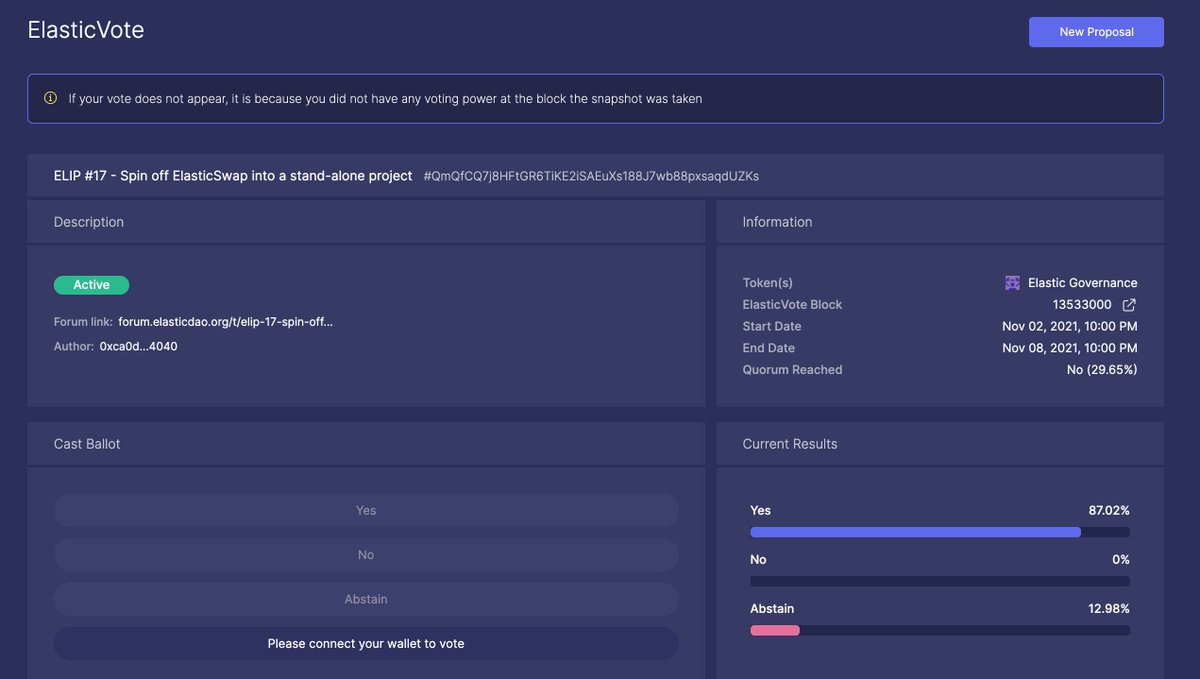Click the Elastic Governance token icon
This screenshot has width=1200, height=679.
[x=1012, y=282]
